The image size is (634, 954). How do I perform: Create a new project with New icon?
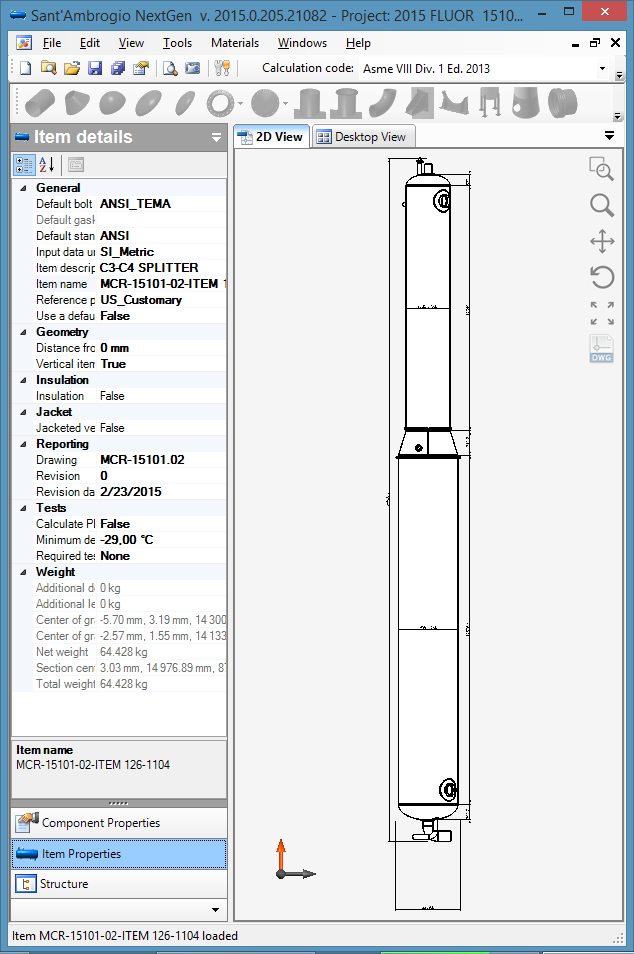(26, 68)
